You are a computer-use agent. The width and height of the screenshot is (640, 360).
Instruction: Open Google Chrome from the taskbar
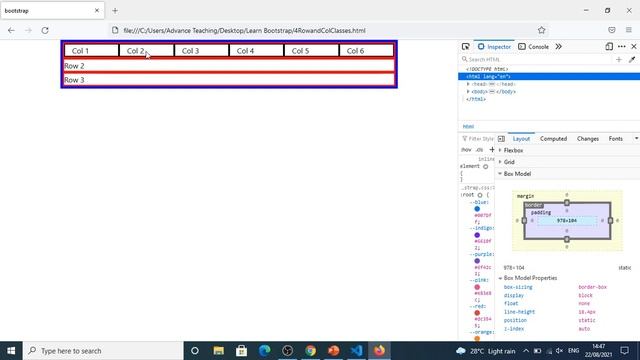[310, 351]
